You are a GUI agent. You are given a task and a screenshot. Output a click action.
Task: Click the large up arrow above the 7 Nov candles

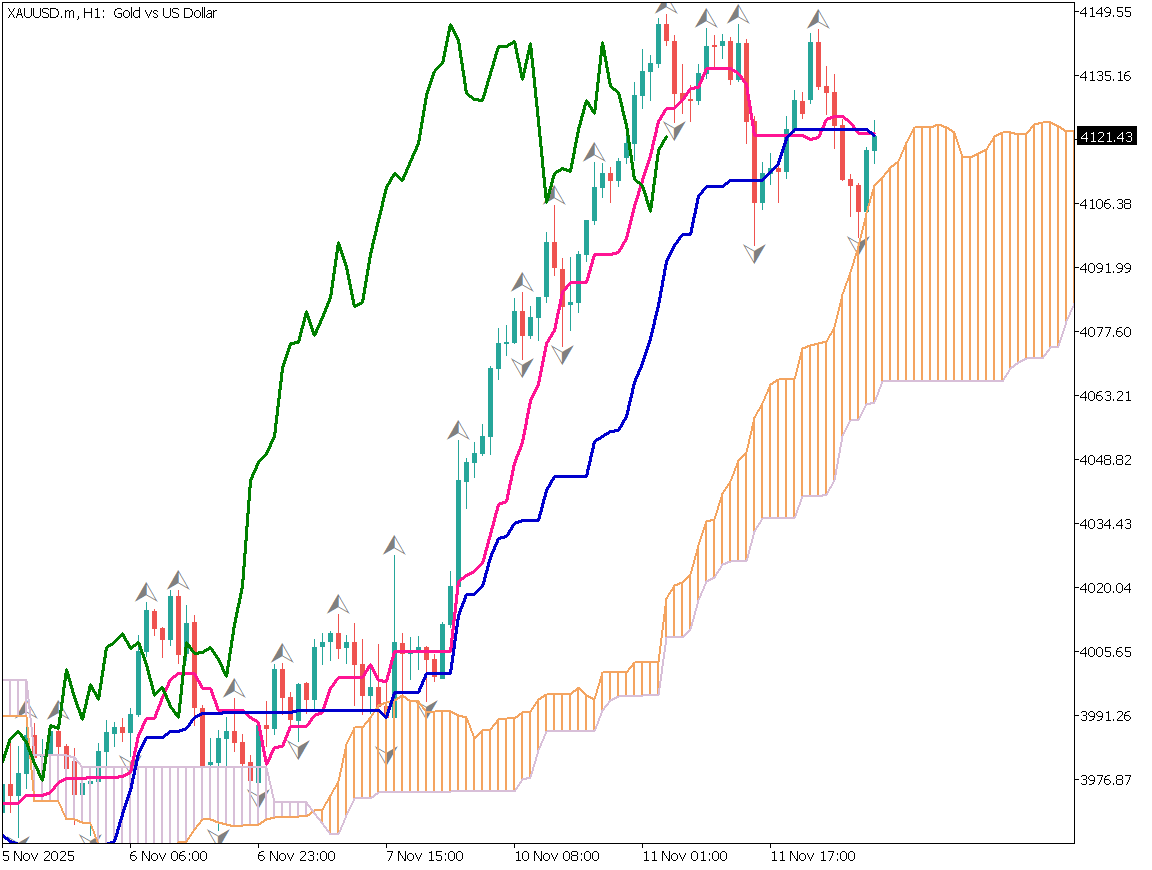[x=393, y=545]
